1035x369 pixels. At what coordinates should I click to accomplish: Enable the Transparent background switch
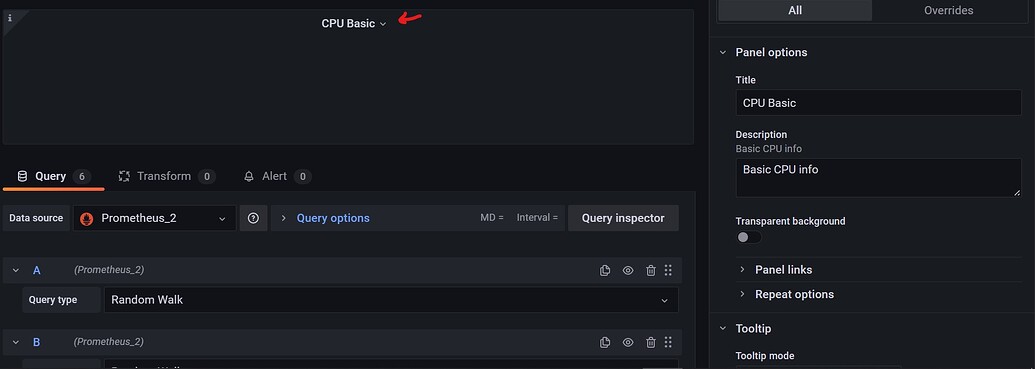point(749,237)
